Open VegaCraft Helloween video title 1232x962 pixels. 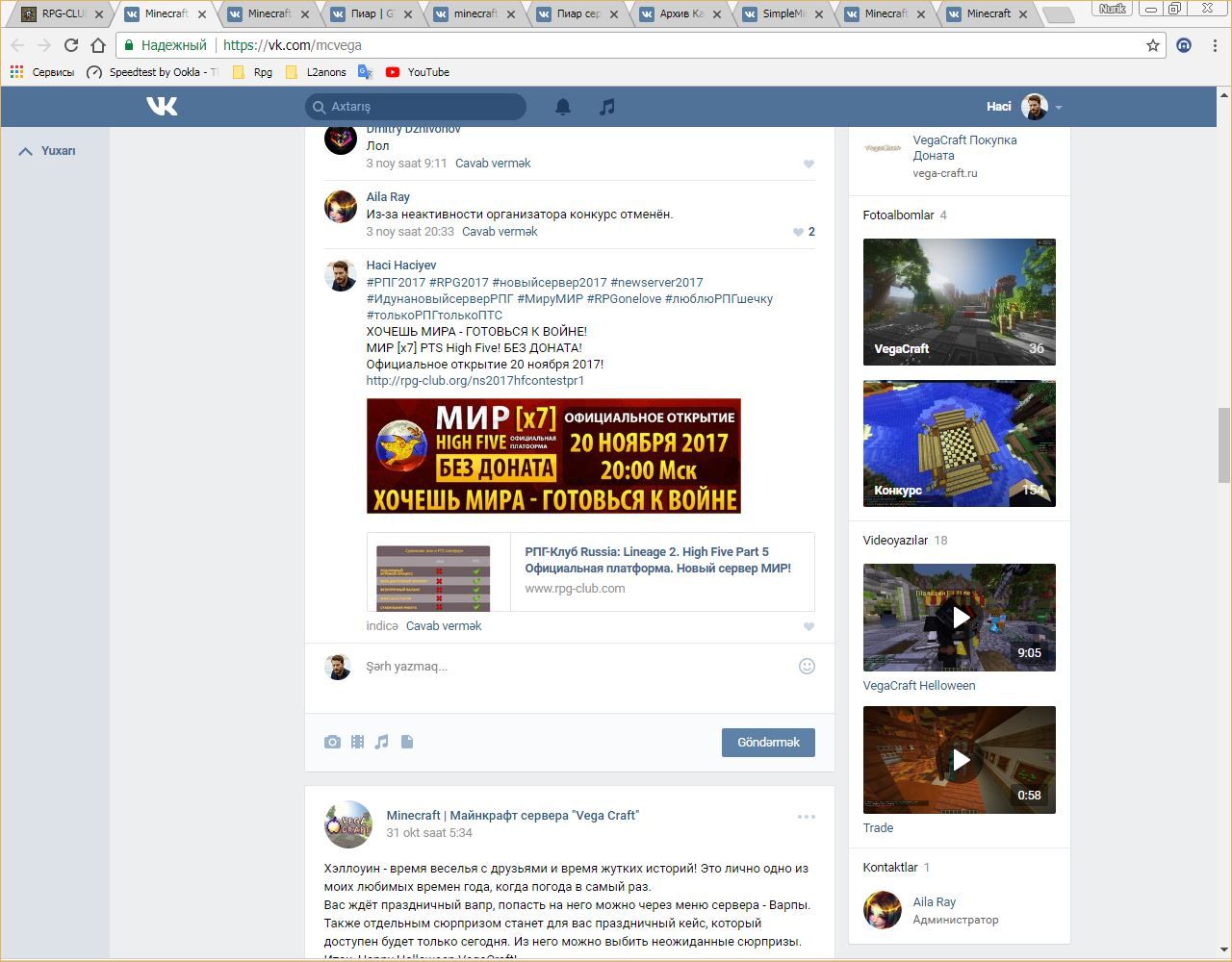(919, 686)
